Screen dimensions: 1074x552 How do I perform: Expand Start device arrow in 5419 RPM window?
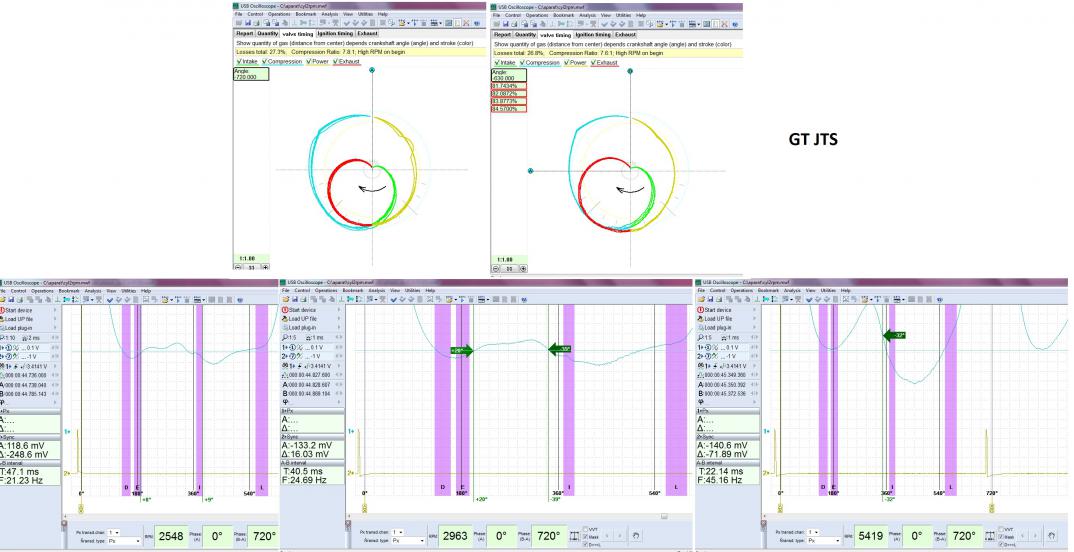click(754, 310)
